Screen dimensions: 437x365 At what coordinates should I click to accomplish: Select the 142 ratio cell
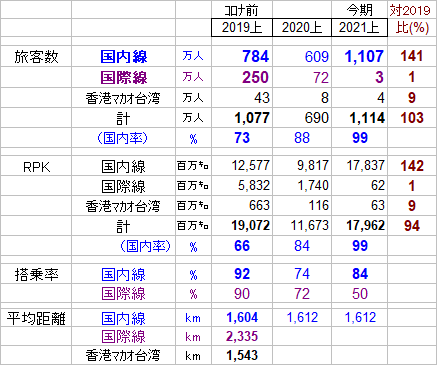pyautogui.click(x=412, y=166)
